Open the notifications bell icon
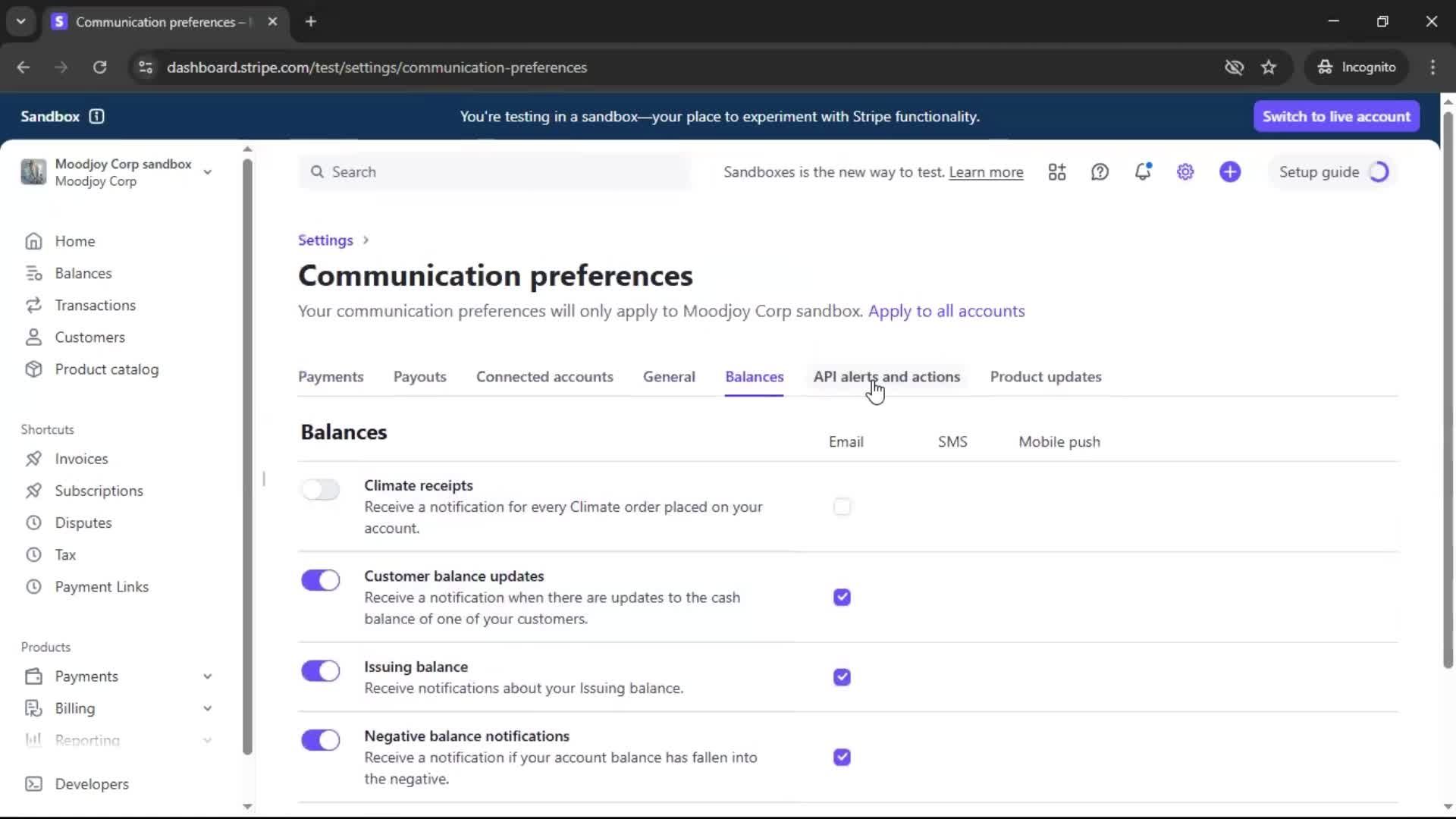 [1142, 172]
